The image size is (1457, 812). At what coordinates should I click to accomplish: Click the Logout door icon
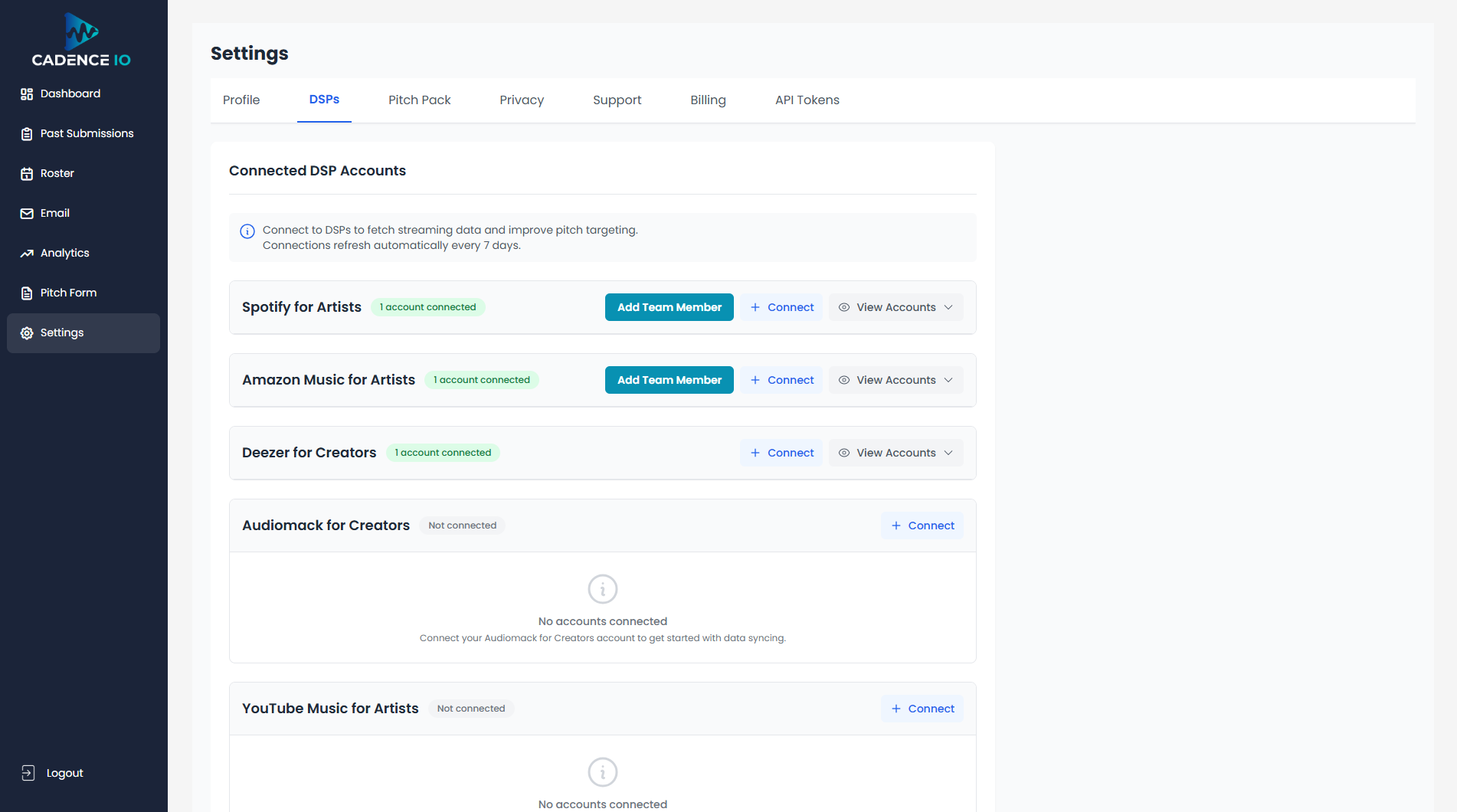(x=28, y=773)
